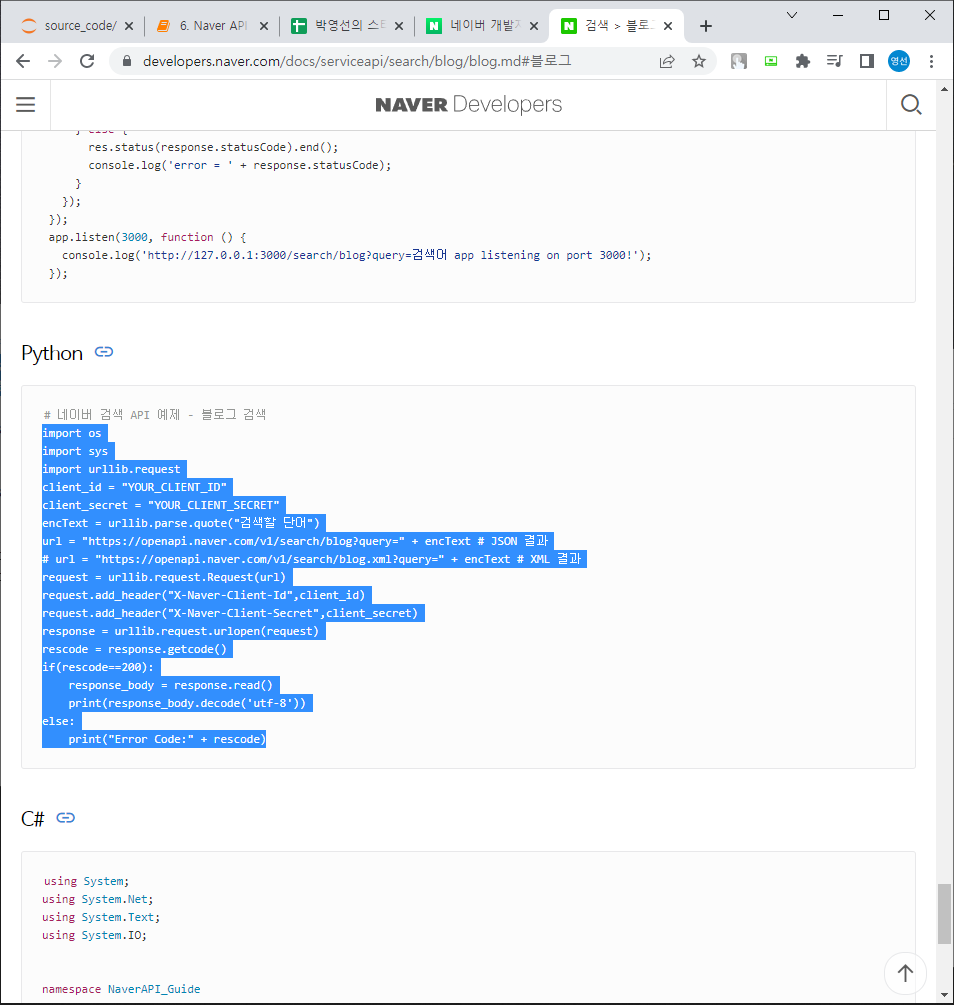Viewport: 954px width, 1005px height.
Task: Share this page from the address bar
Action: click(667, 61)
